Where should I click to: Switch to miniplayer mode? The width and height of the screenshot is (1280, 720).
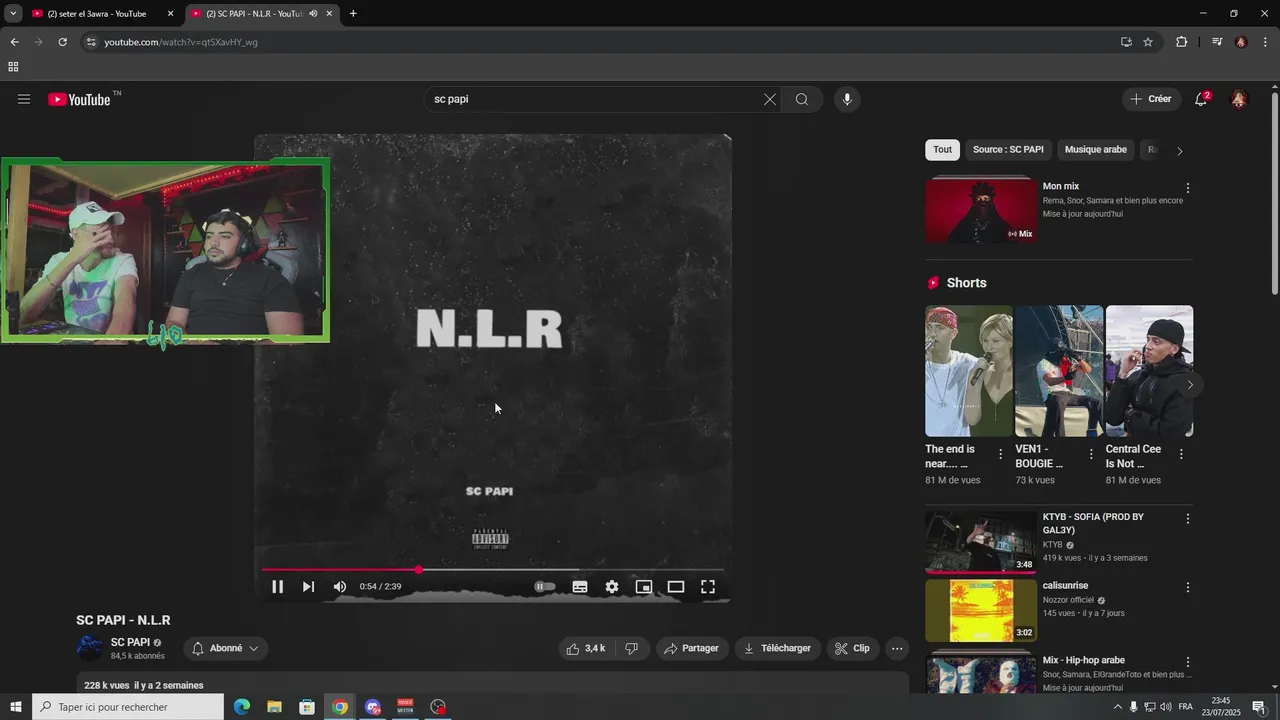click(644, 587)
